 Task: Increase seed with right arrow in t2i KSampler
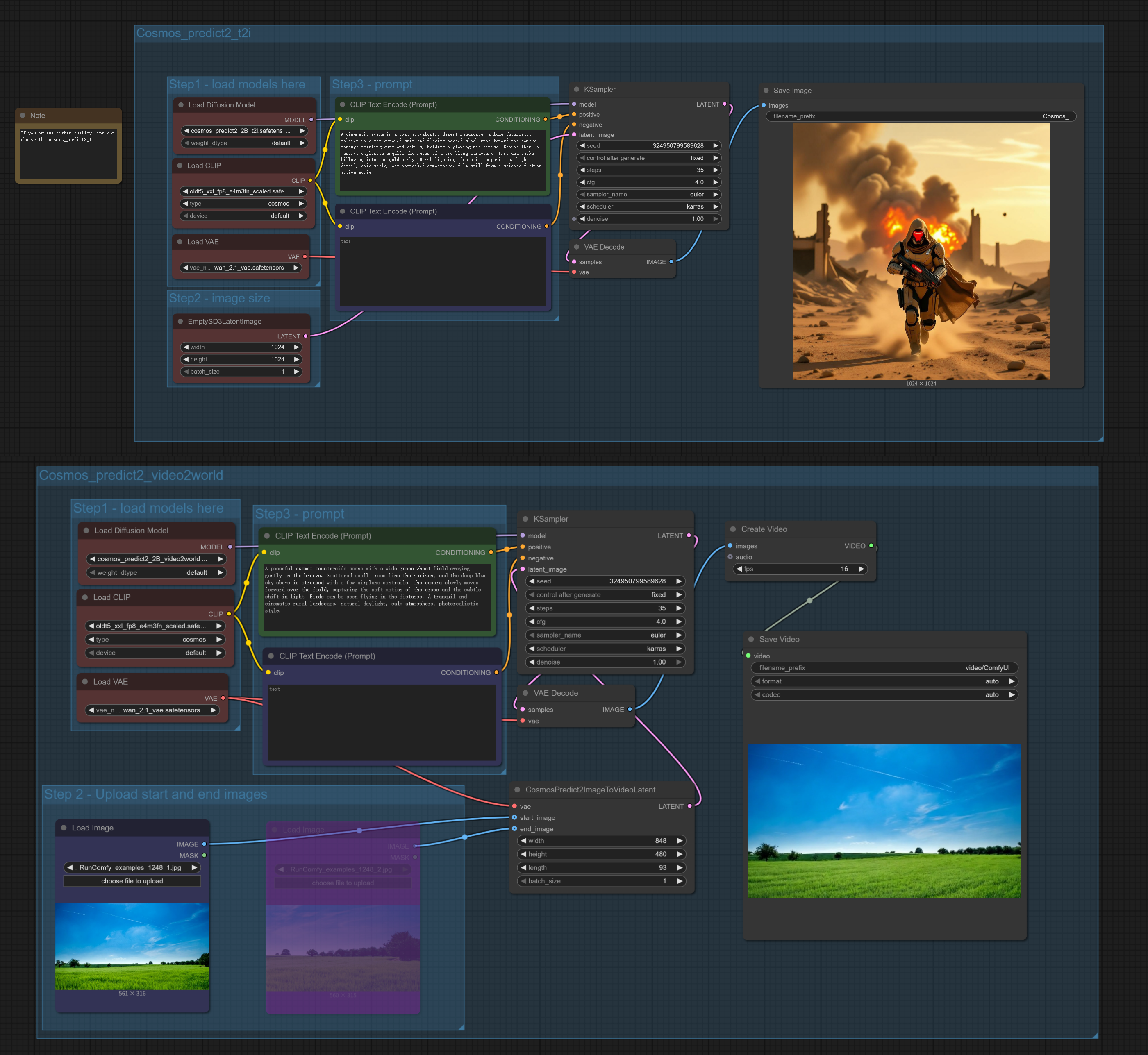click(715, 145)
